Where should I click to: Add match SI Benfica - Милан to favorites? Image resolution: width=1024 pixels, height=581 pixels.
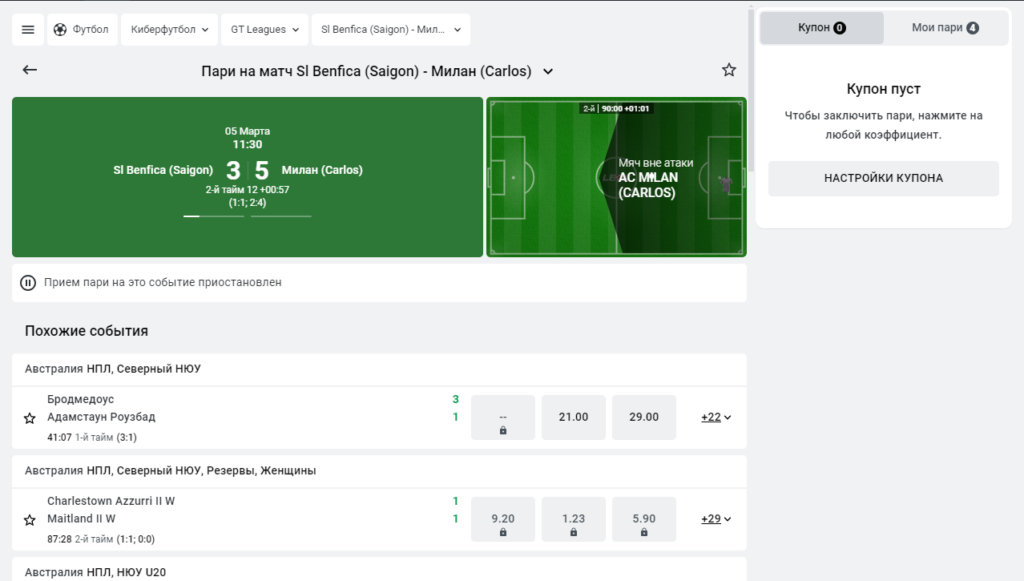coord(729,70)
